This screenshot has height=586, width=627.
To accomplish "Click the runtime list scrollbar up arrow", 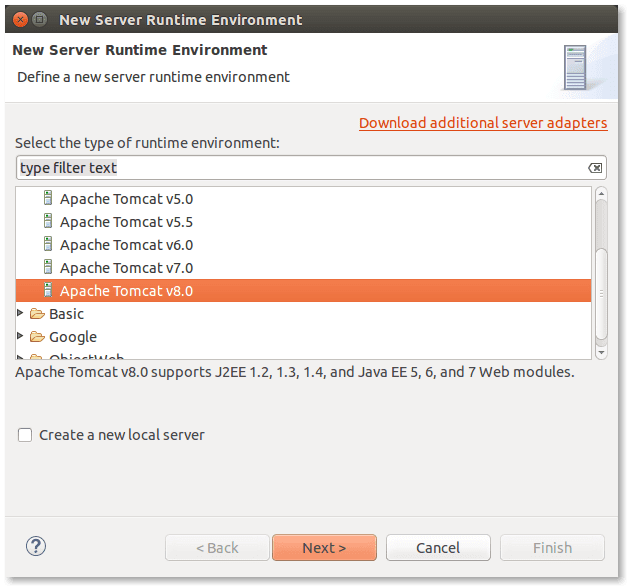I will point(601,194).
